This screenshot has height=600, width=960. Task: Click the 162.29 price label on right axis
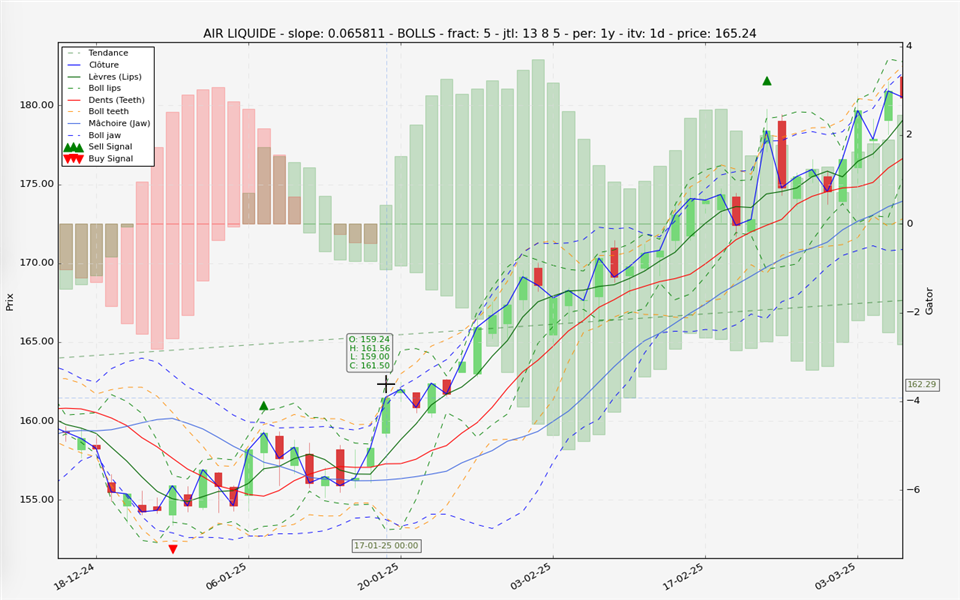(x=921, y=385)
